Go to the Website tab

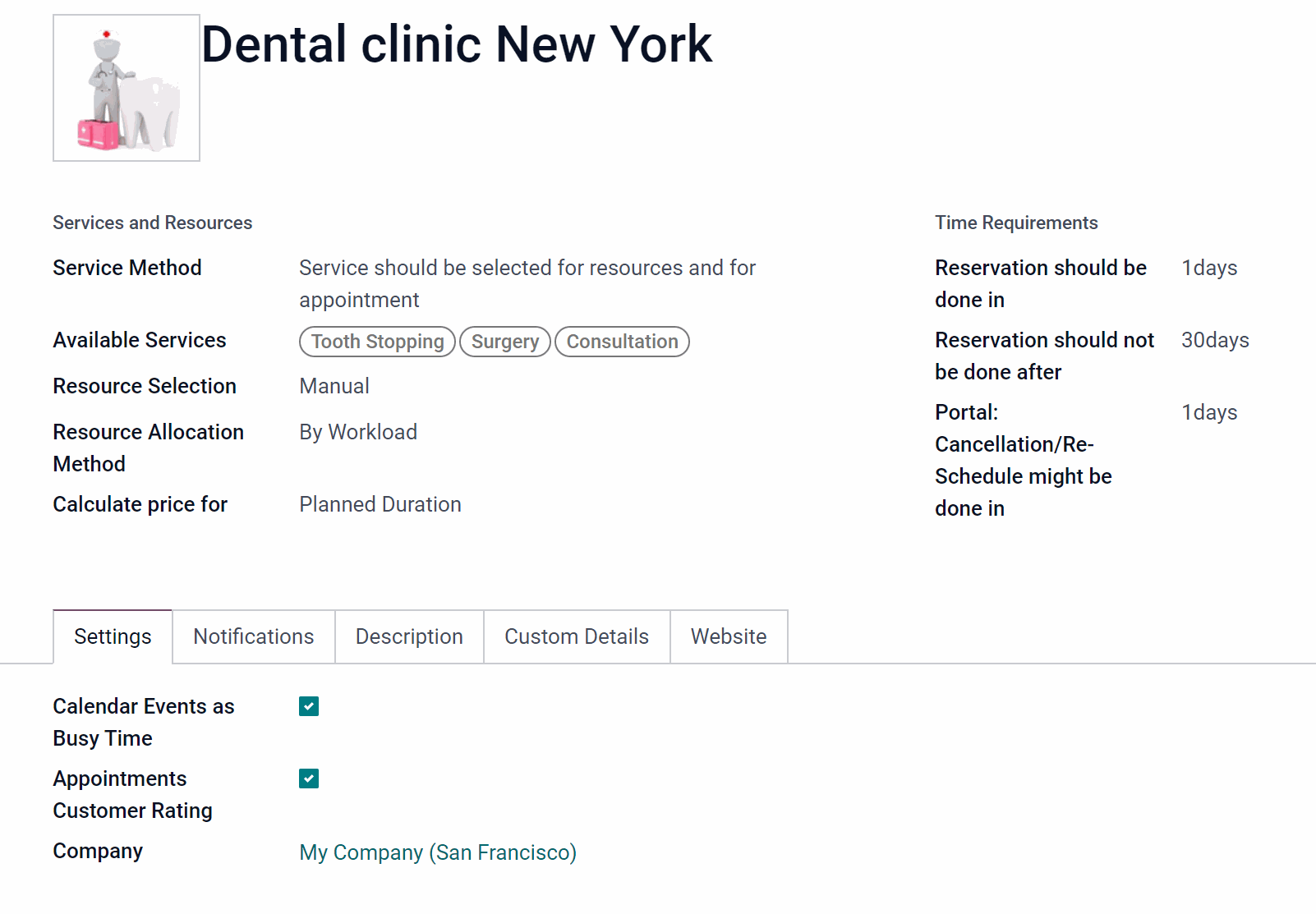tap(729, 636)
